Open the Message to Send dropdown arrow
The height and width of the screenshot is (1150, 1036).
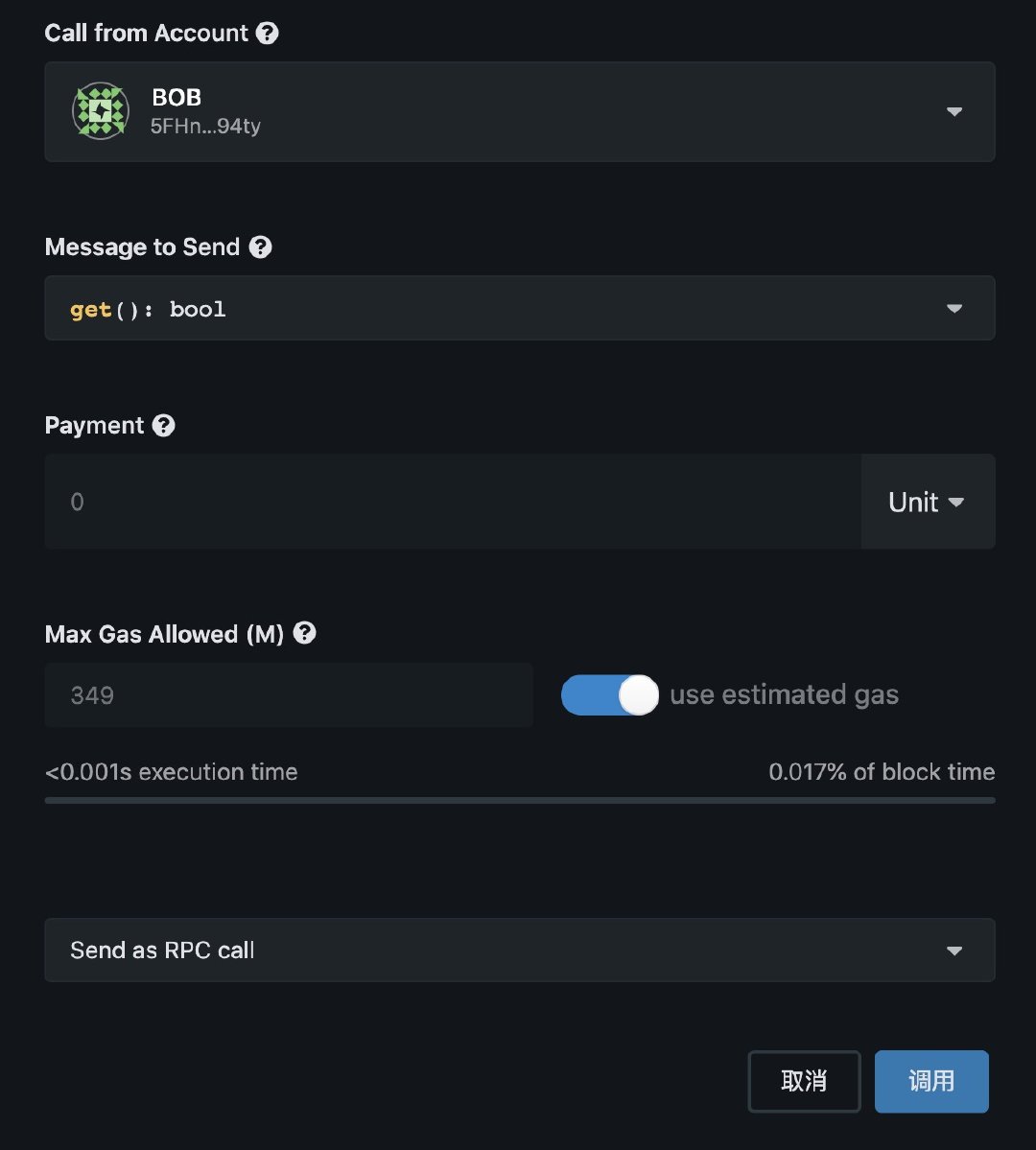click(954, 308)
